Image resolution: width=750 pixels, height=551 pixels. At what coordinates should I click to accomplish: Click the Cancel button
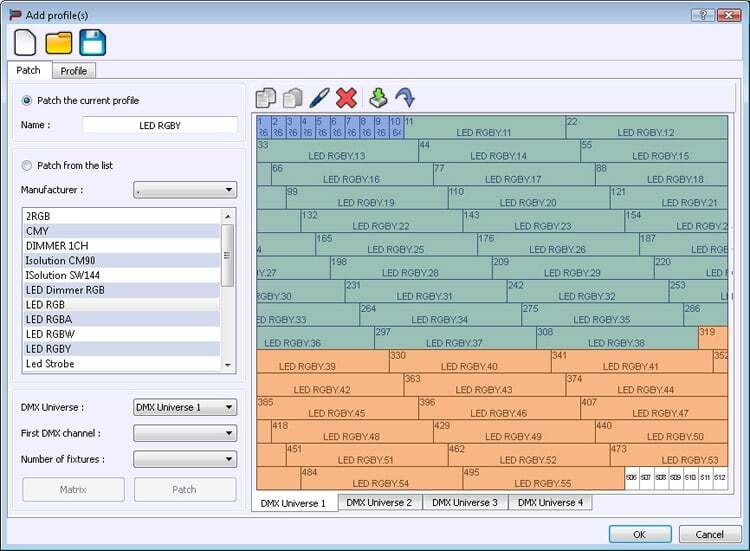pyautogui.click(x=710, y=534)
